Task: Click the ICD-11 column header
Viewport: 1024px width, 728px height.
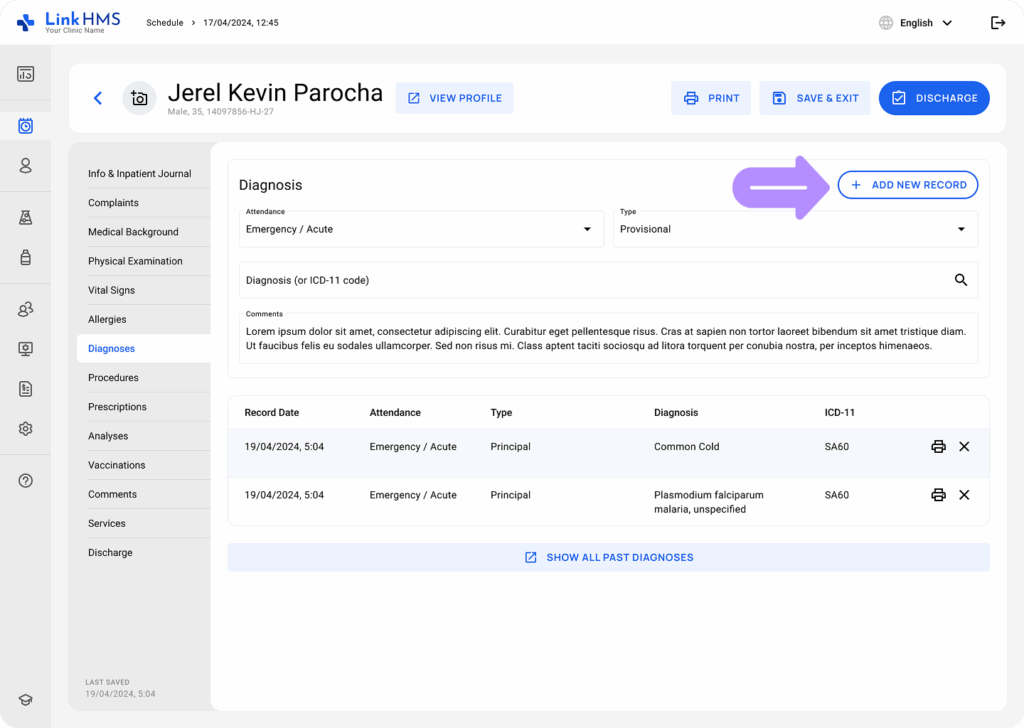Action: pos(840,413)
